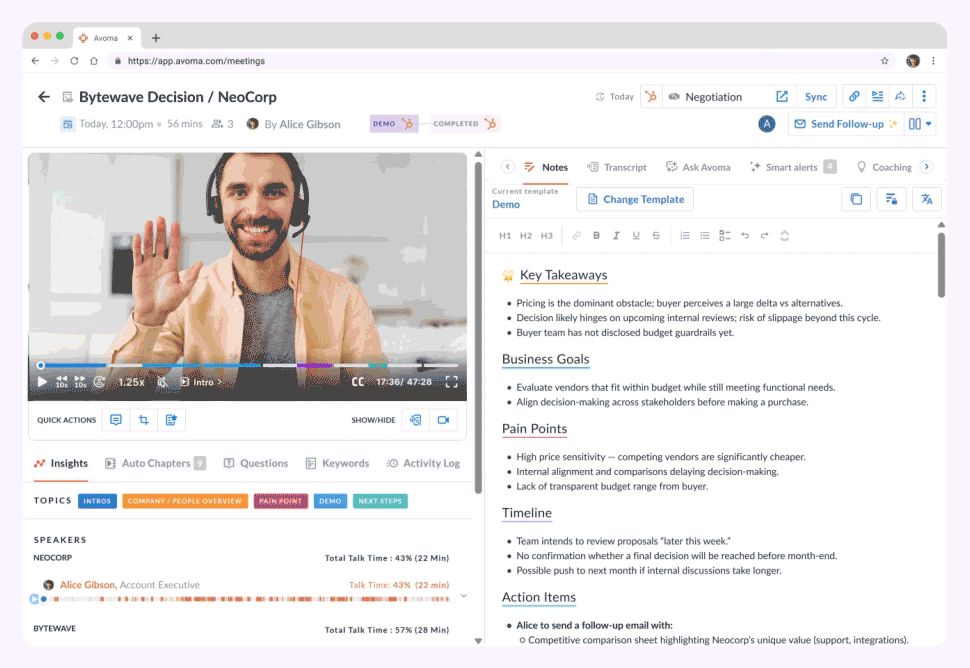Image resolution: width=970 pixels, height=668 pixels.
Task: Redo the last notes edit
Action: [x=765, y=236]
